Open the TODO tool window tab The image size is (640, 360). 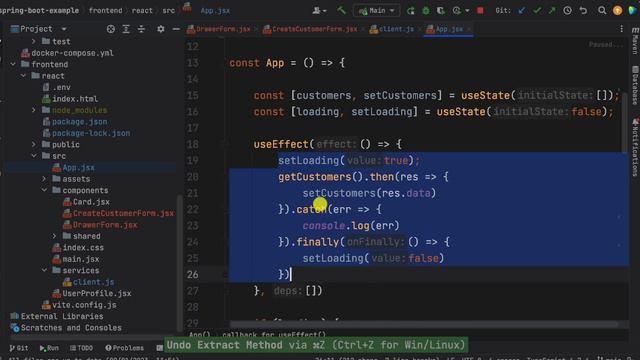pos(81,348)
